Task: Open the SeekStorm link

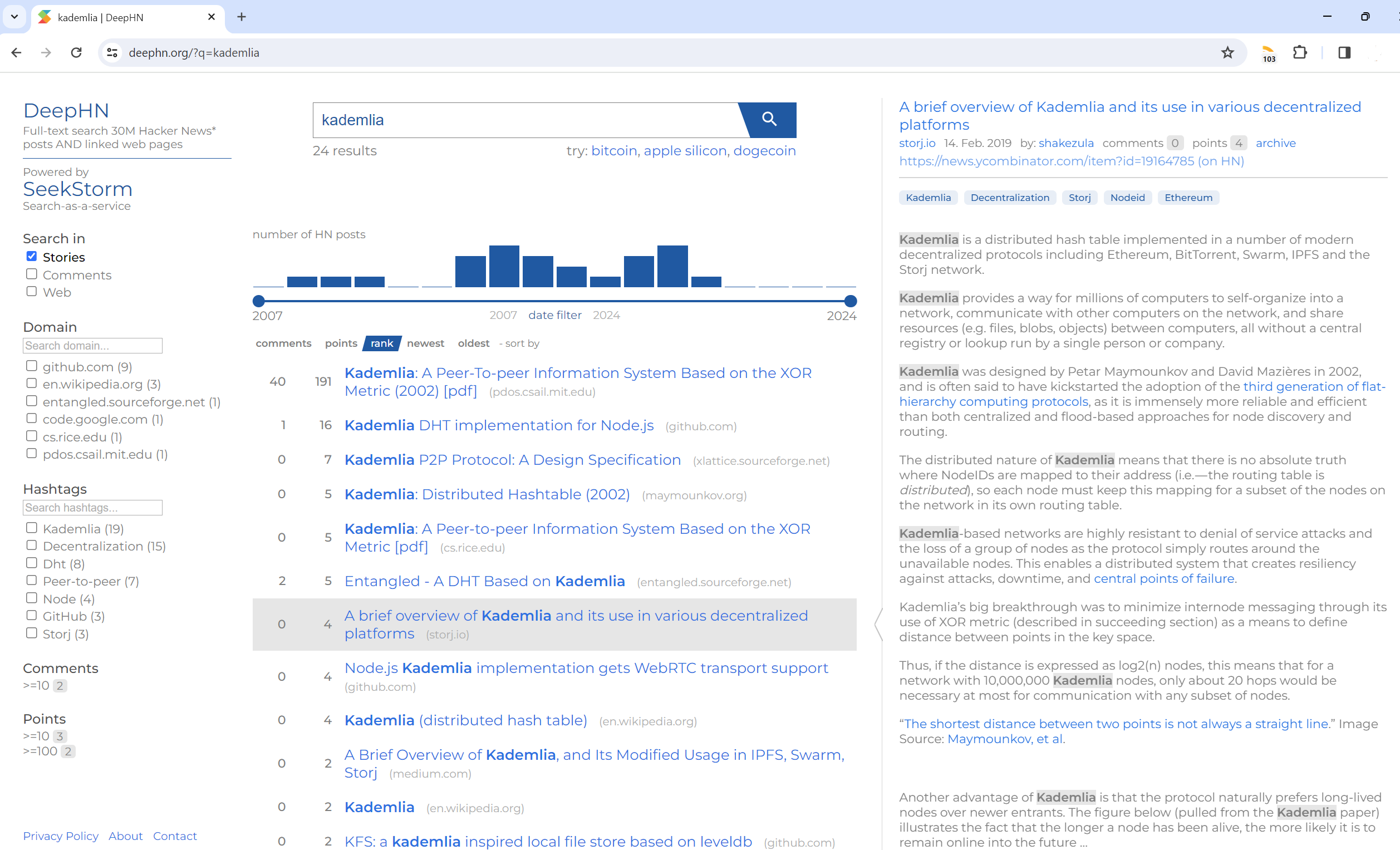Action: pyautogui.click(x=78, y=189)
